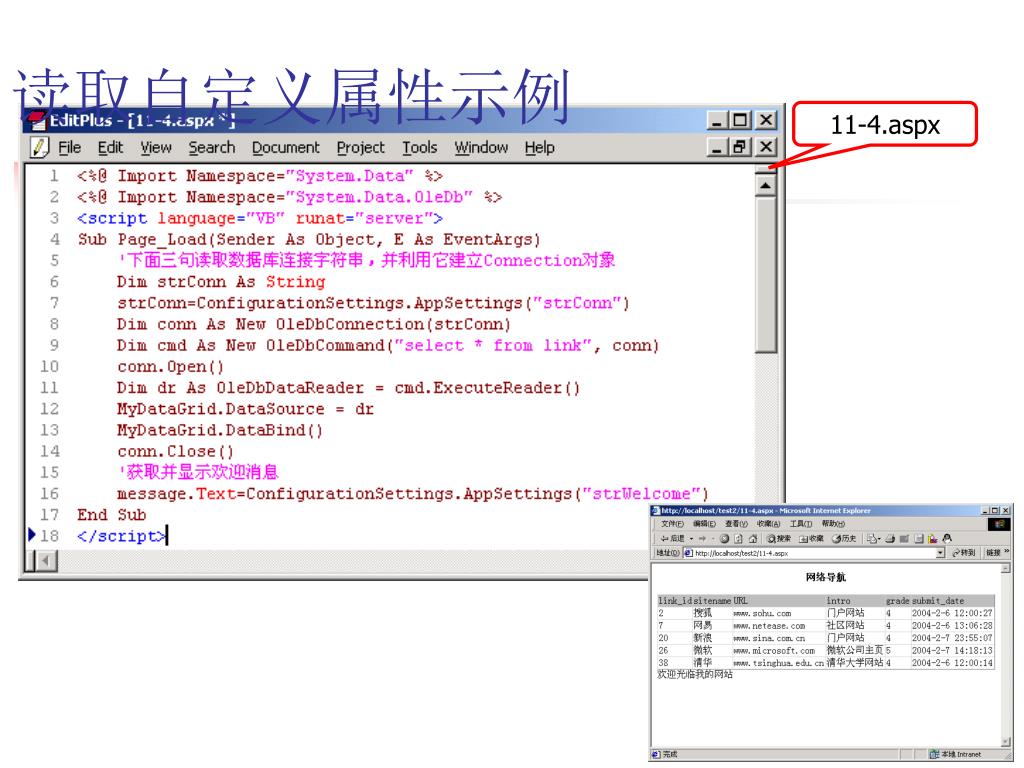Click the IE Discuss toolbar icon
This screenshot has height=768, width=1024.
919,539
